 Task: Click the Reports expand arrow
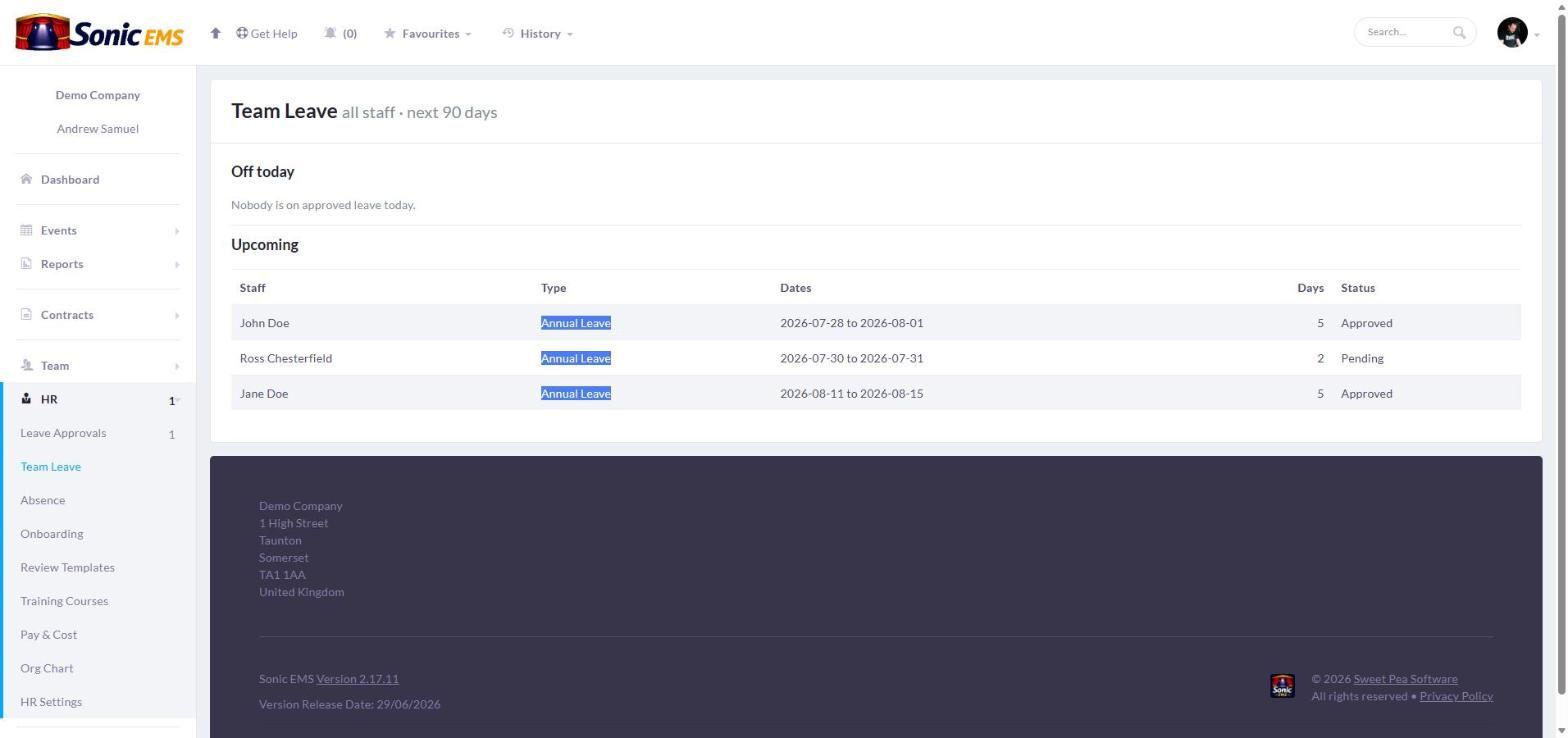(177, 265)
